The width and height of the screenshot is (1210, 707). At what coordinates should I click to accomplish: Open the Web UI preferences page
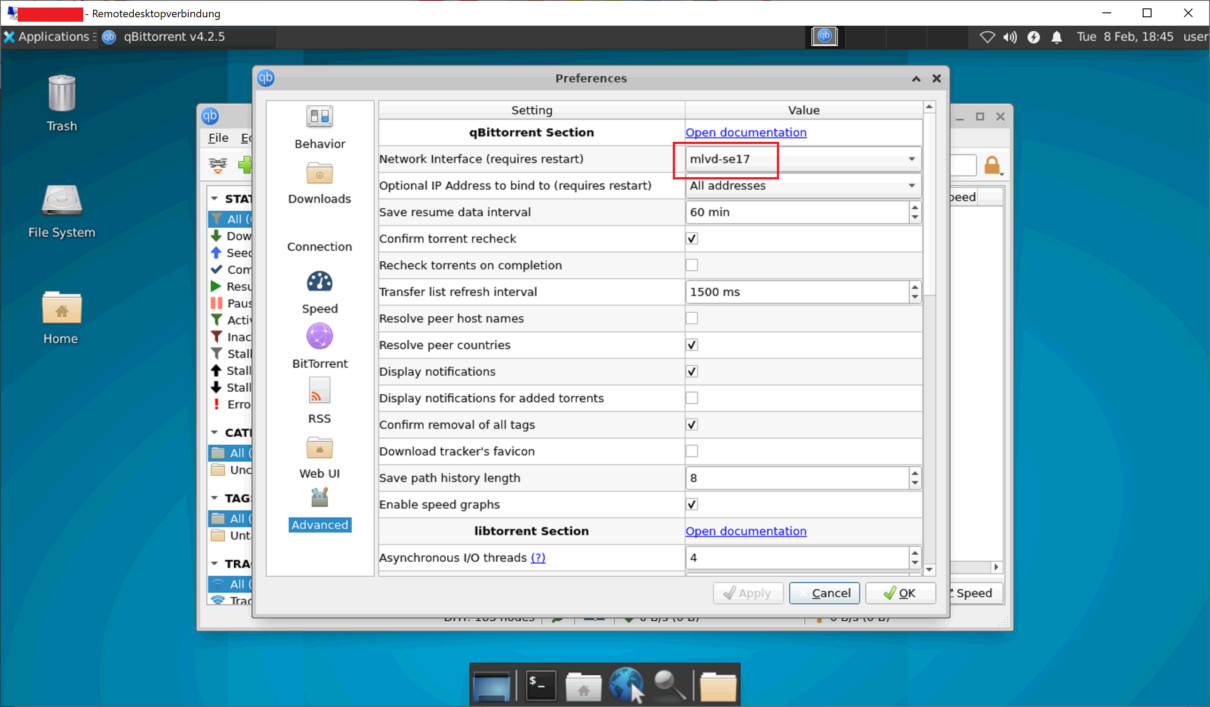pyautogui.click(x=320, y=458)
